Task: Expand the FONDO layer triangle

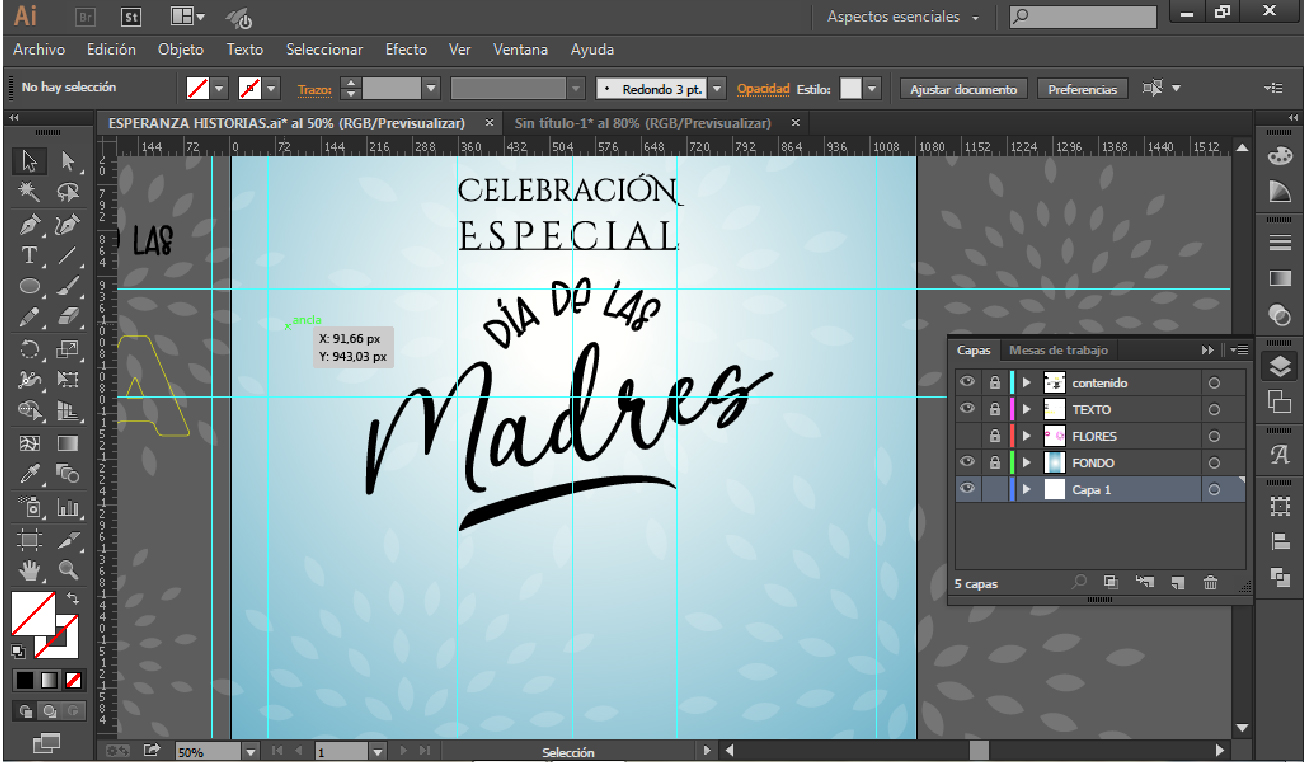Action: [x=1026, y=464]
